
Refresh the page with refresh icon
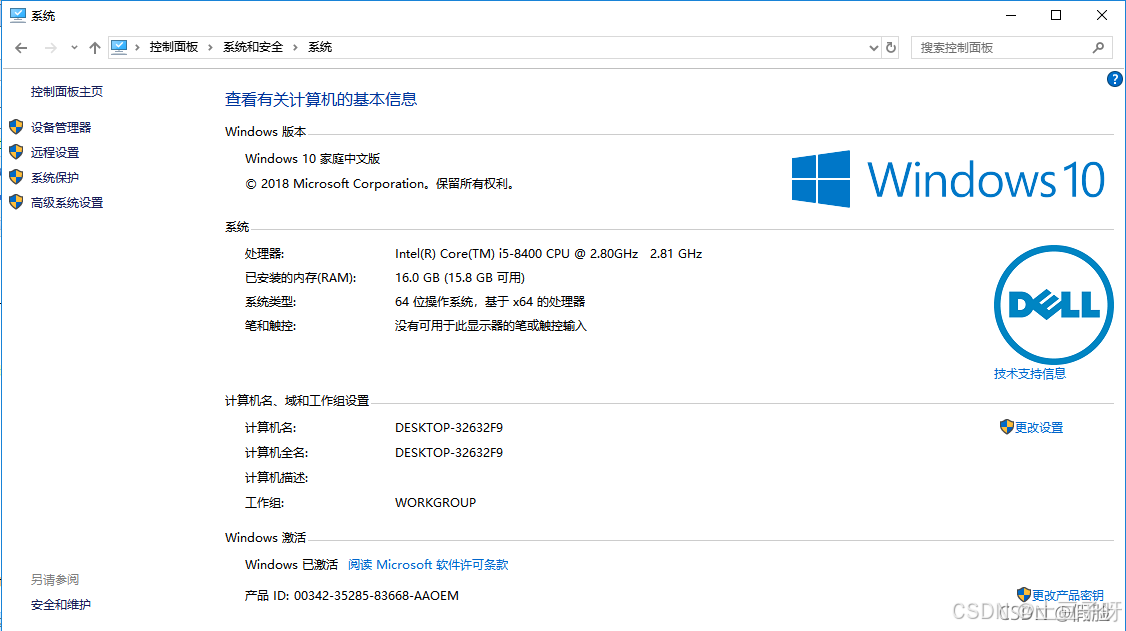(x=891, y=47)
